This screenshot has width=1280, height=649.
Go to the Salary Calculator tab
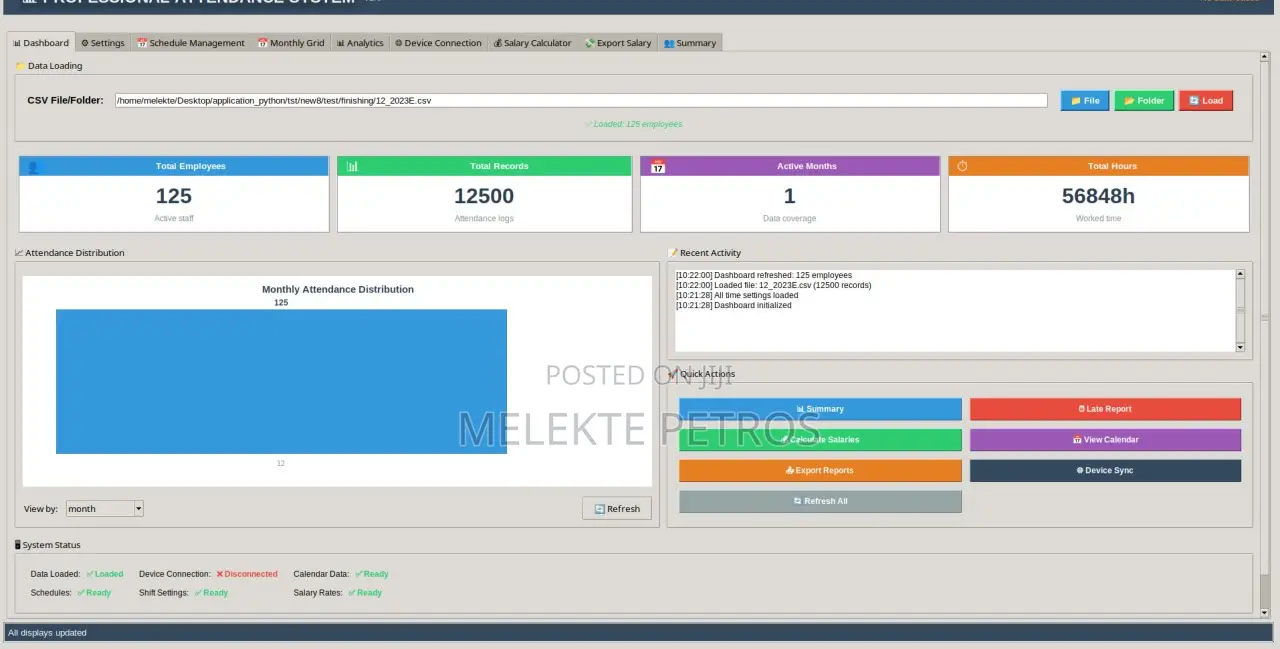pyautogui.click(x=532, y=43)
